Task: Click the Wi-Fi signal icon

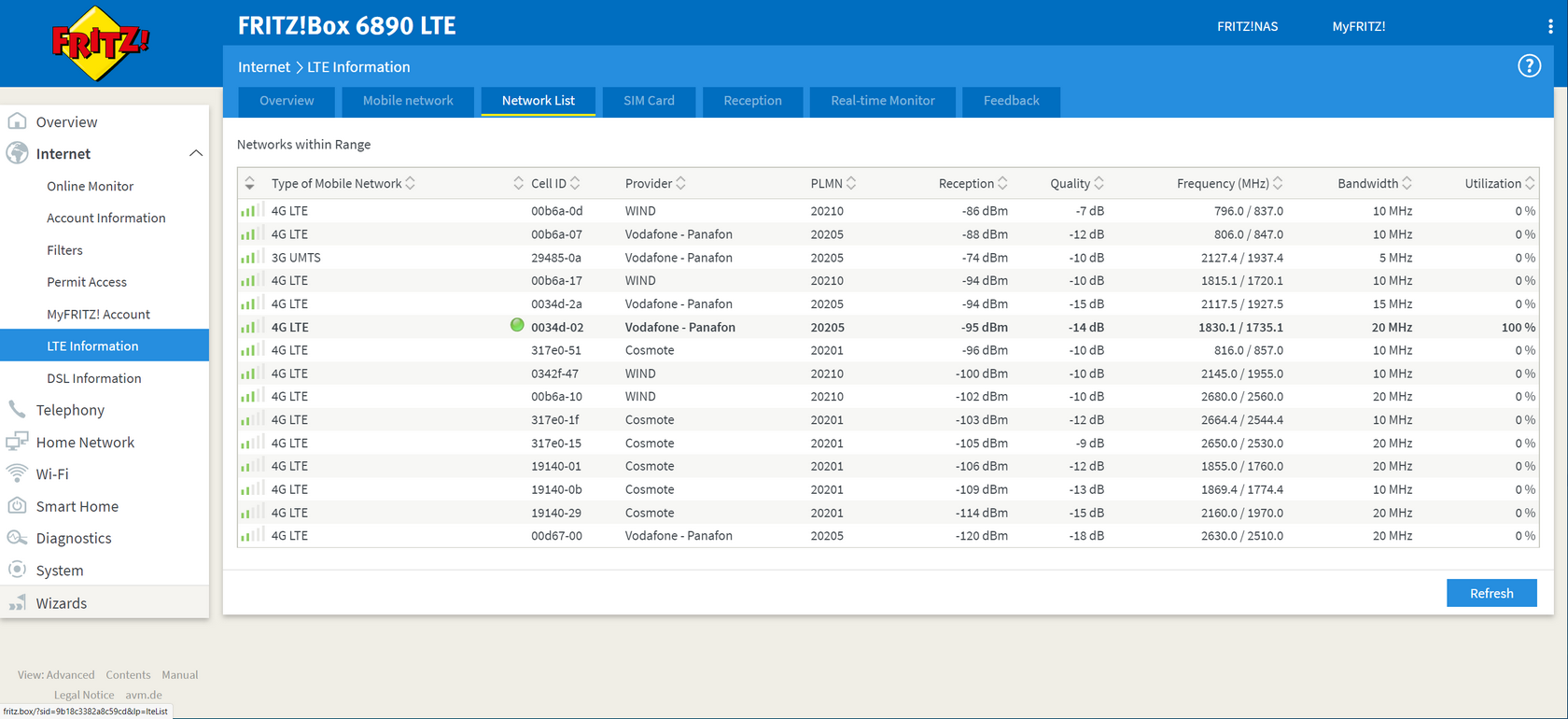Action: pyautogui.click(x=17, y=473)
